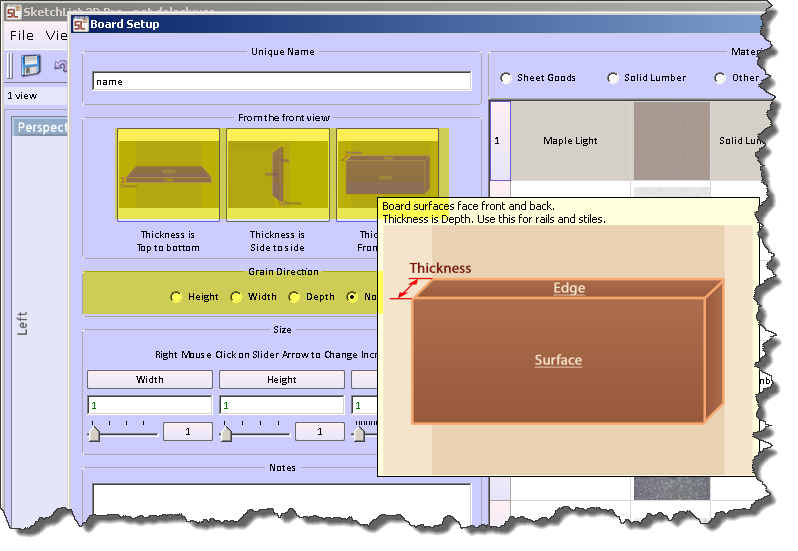
Task: Click the SketchList application title icon
Action: [13, 11]
